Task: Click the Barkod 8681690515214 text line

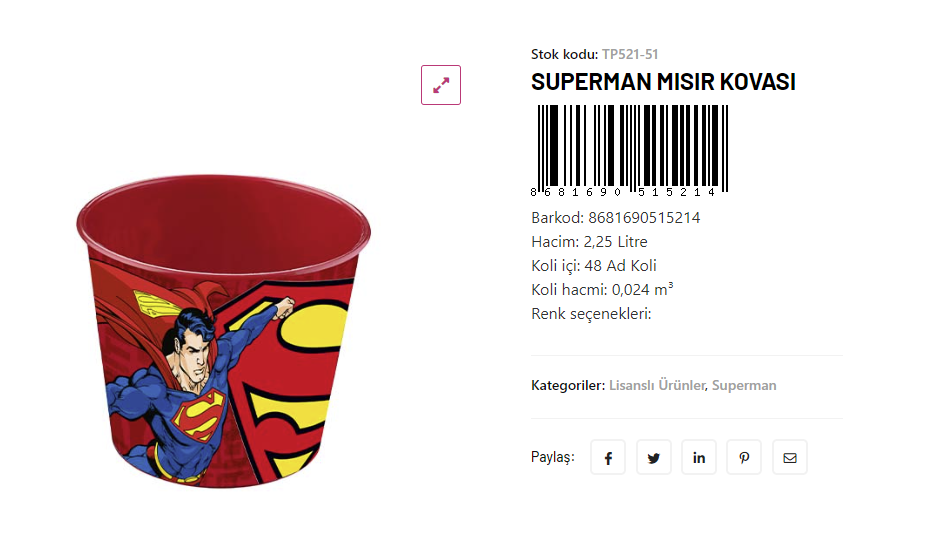Action: [x=615, y=217]
